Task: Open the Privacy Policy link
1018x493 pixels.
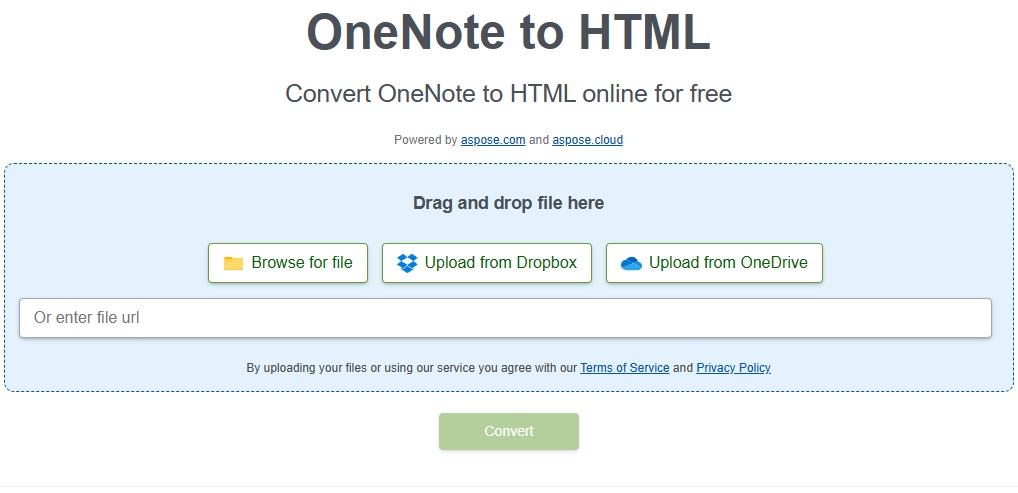Action: point(733,368)
